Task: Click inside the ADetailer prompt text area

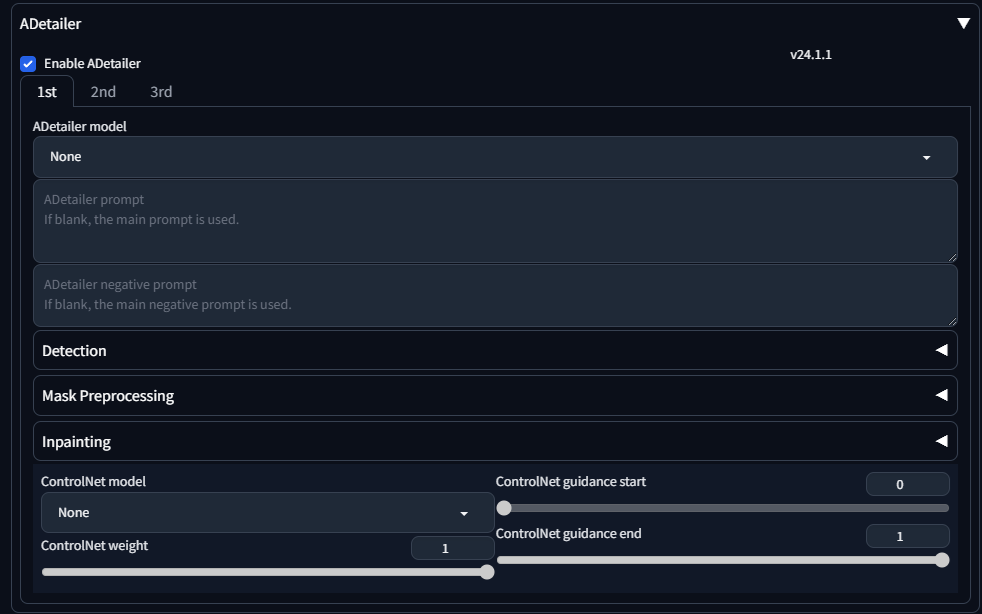Action: click(495, 221)
